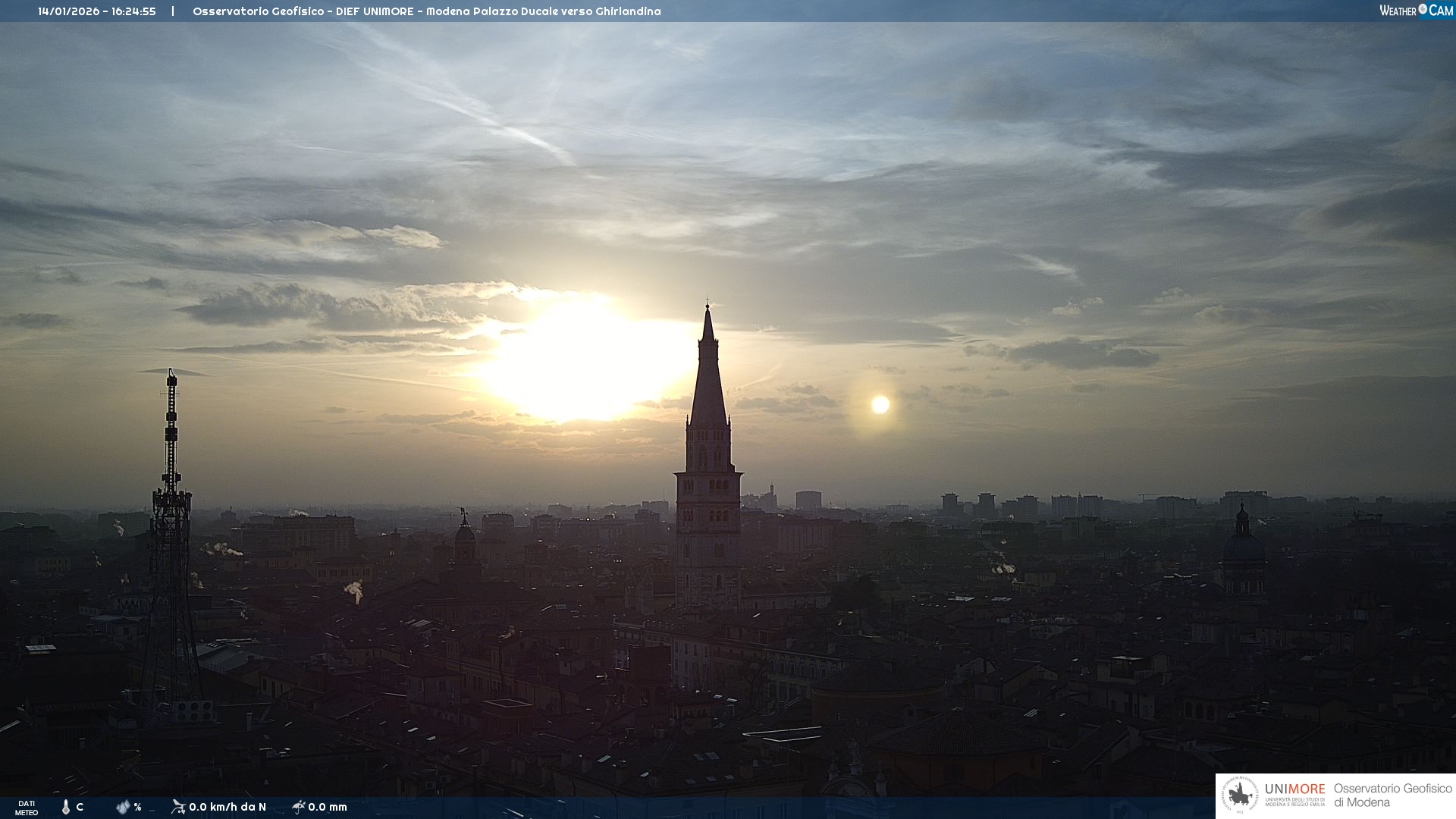
Task: Click the humidity percent label
Action: pyautogui.click(x=137, y=807)
